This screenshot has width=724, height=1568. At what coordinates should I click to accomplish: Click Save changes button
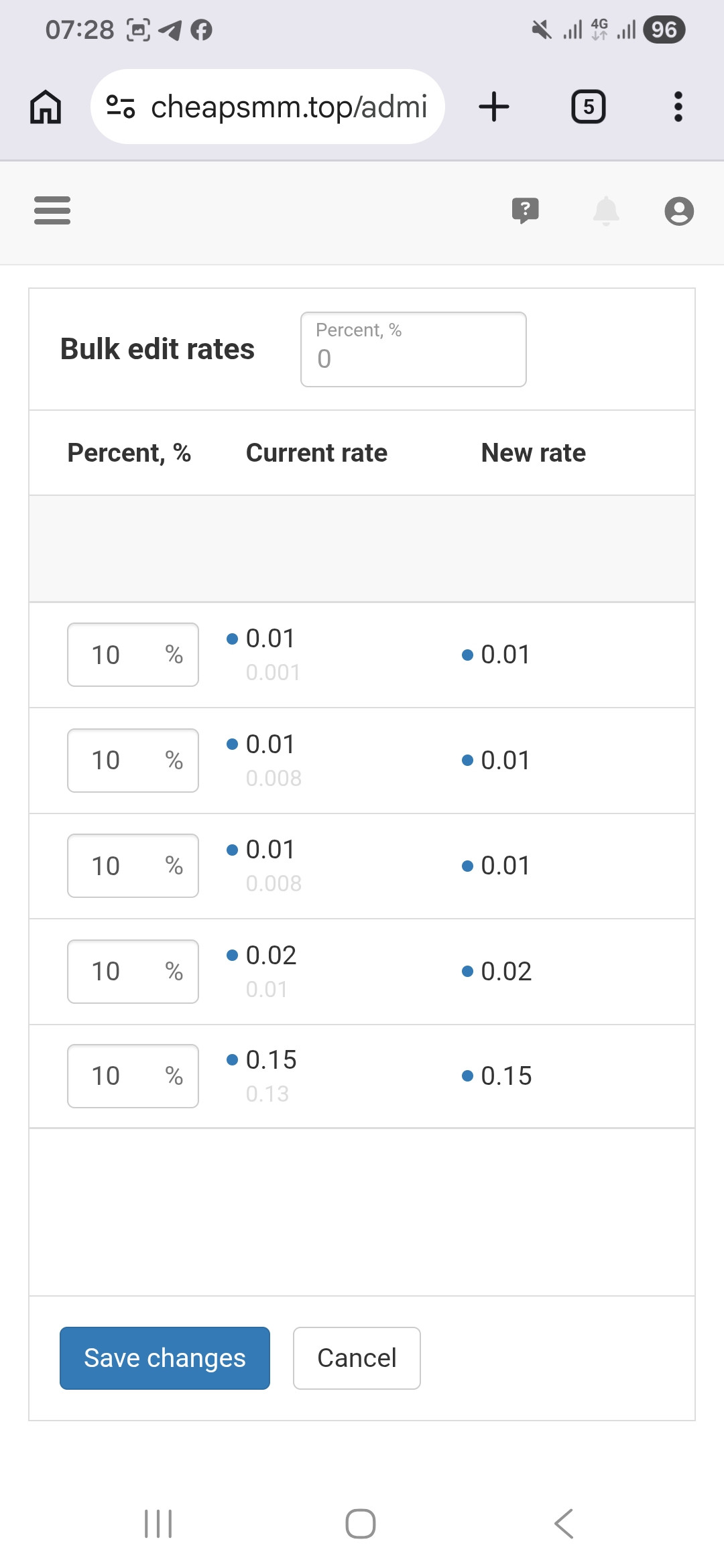(165, 1358)
